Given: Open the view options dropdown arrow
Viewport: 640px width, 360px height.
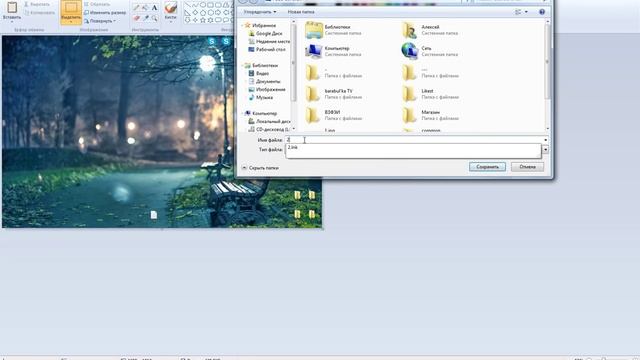Looking at the screenshot, I should pos(526,12).
